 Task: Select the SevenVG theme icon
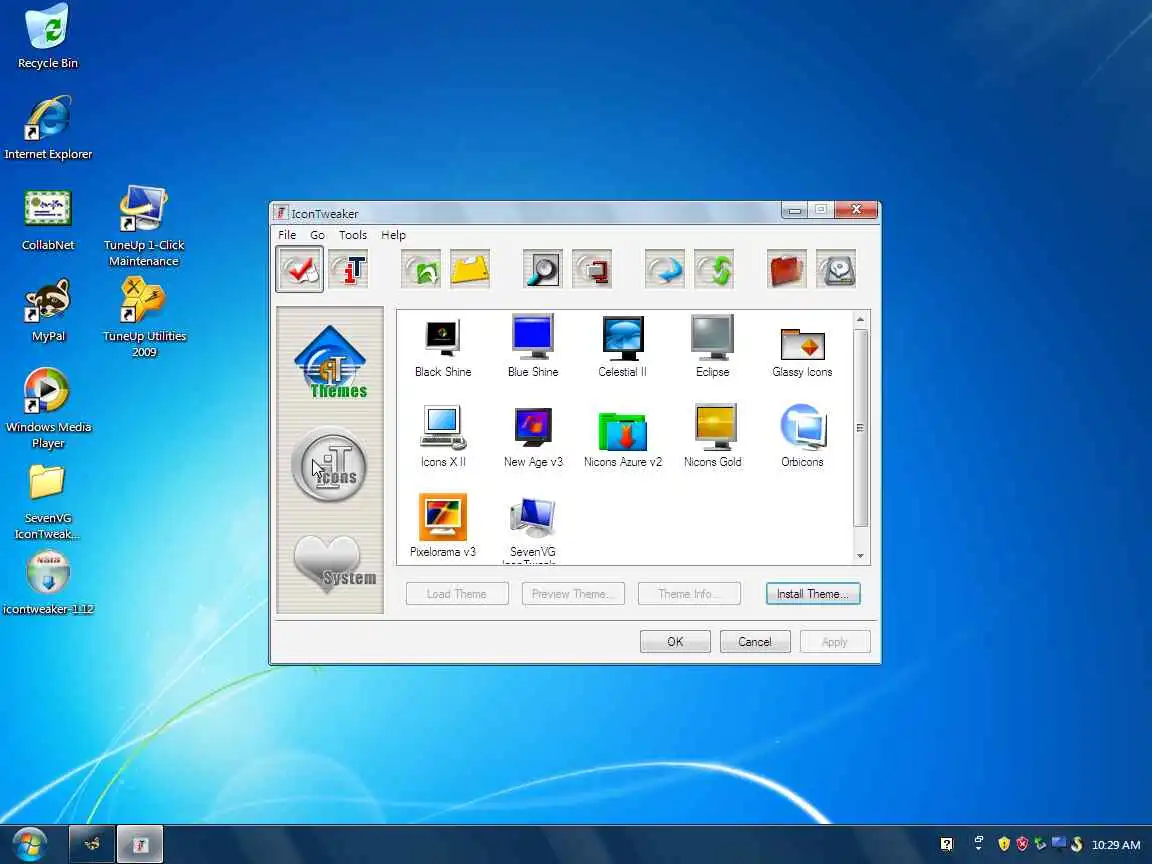(533, 529)
